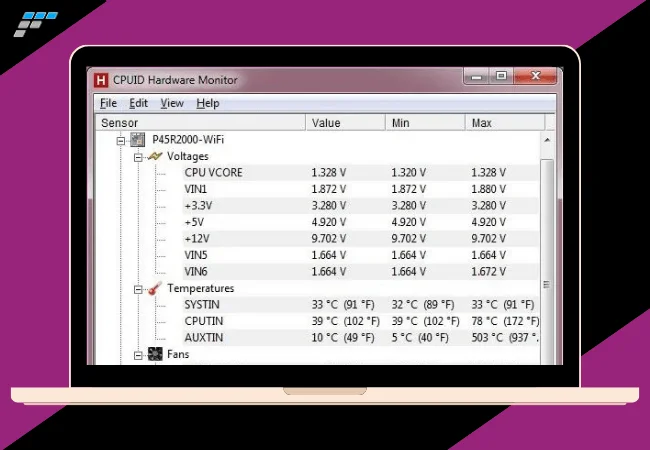
Task: Select the Fans tree label
Action: point(178,354)
